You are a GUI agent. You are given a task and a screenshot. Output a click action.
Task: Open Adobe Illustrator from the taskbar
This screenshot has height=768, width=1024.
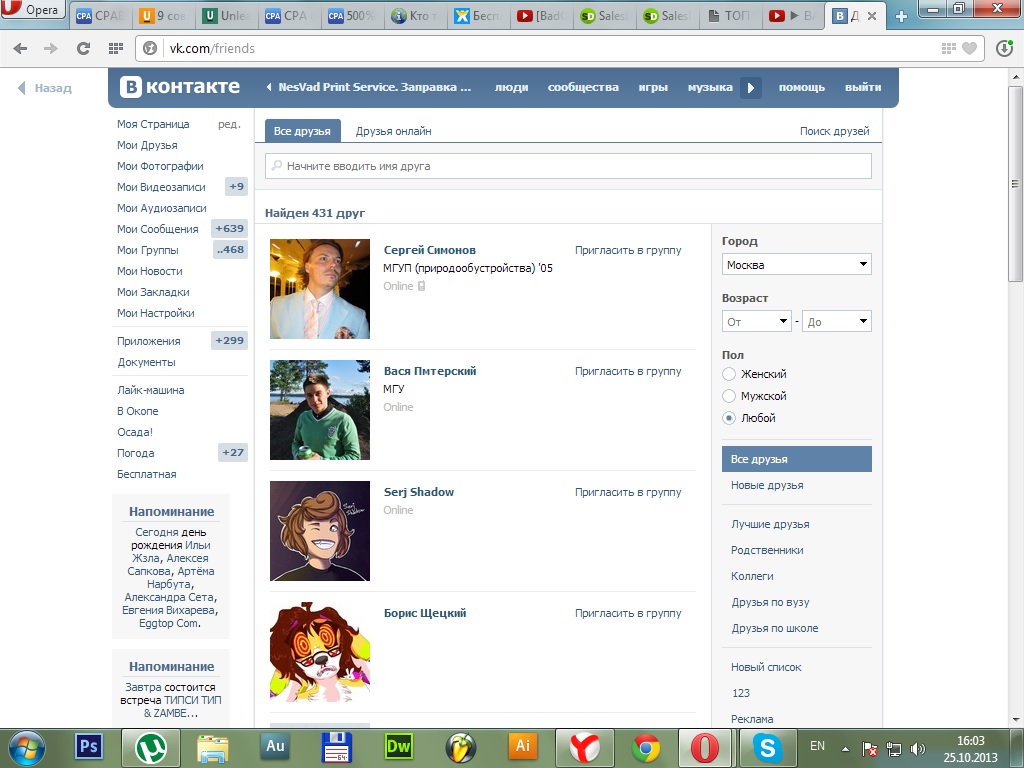pos(522,746)
